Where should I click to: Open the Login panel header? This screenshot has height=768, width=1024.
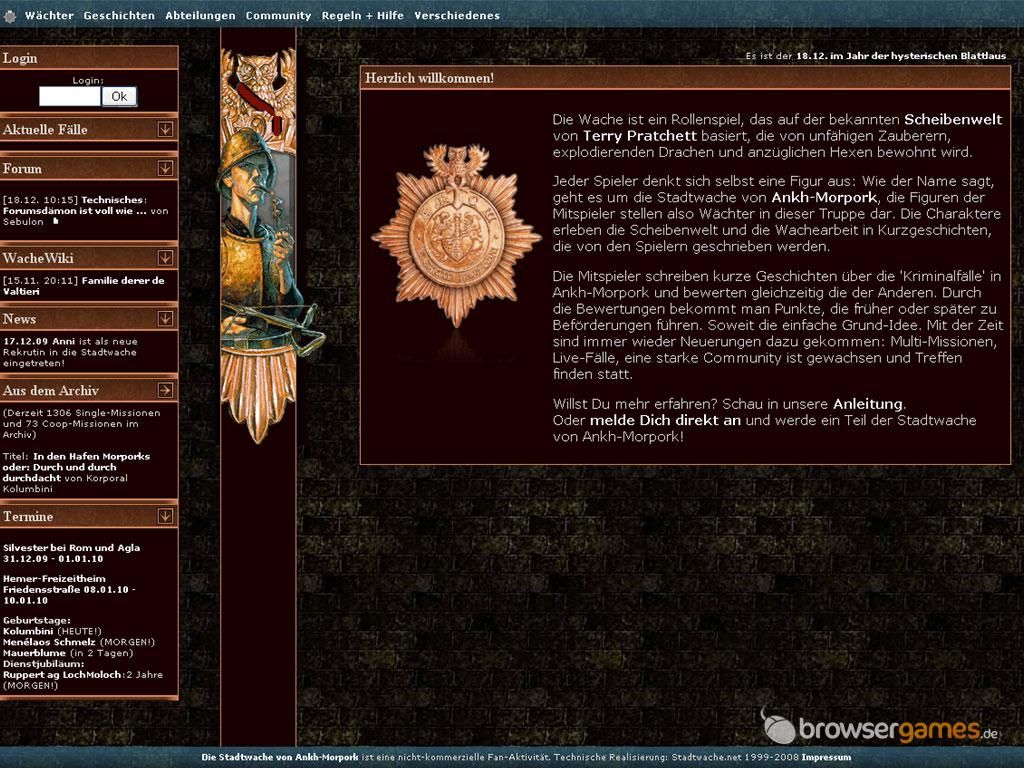(x=89, y=57)
